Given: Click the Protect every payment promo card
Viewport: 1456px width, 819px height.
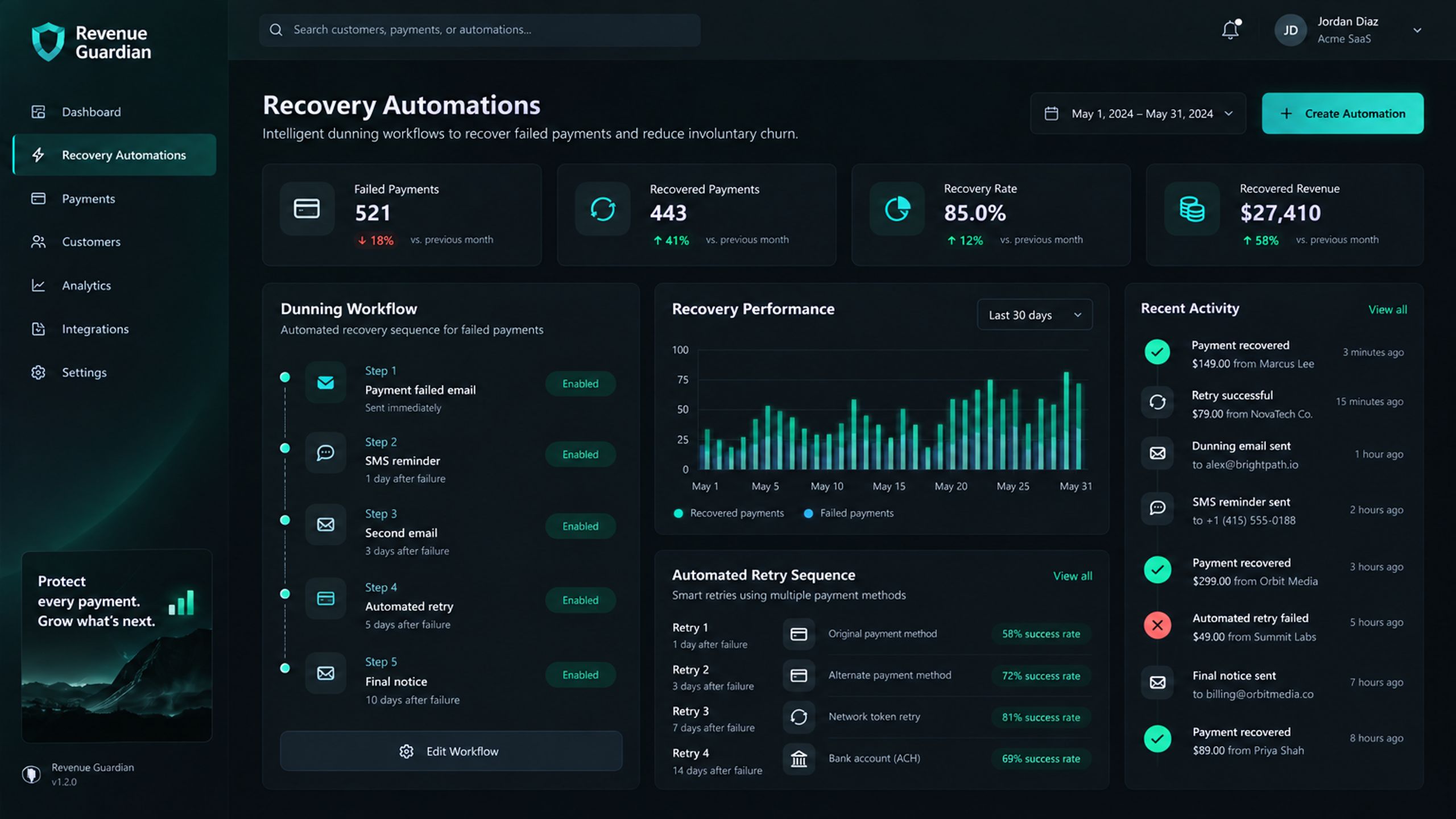Looking at the screenshot, I should [x=117, y=646].
